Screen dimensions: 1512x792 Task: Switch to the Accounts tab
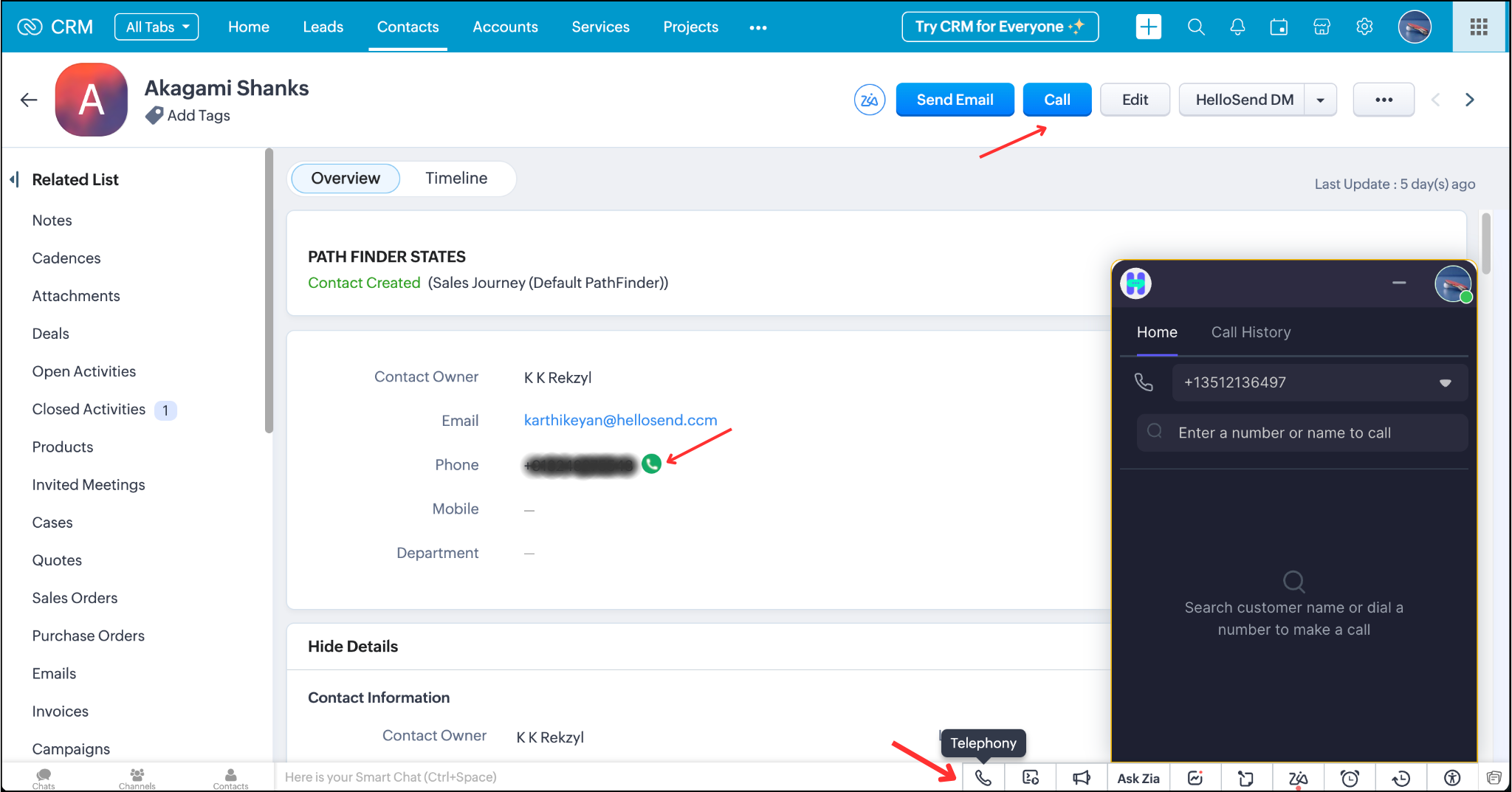pyautogui.click(x=505, y=27)
